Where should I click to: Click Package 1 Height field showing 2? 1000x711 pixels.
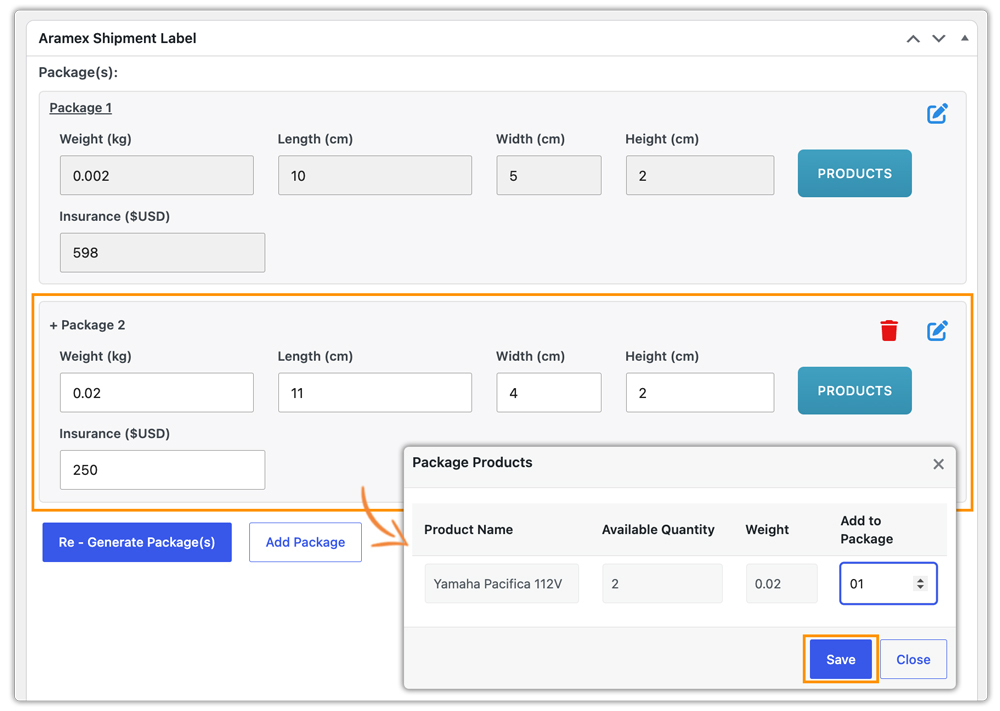pos(700,175)
